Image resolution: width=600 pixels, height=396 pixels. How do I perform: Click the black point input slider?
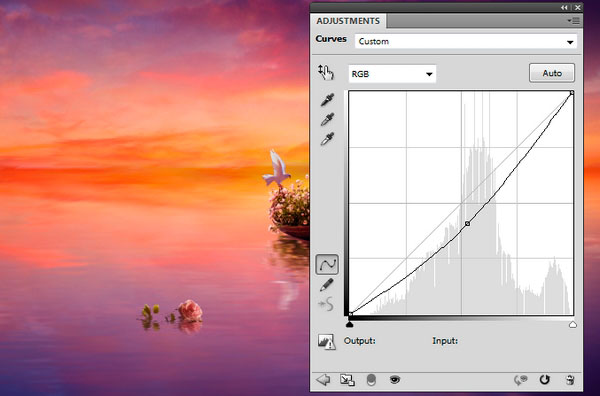click(x=349, y=325)
